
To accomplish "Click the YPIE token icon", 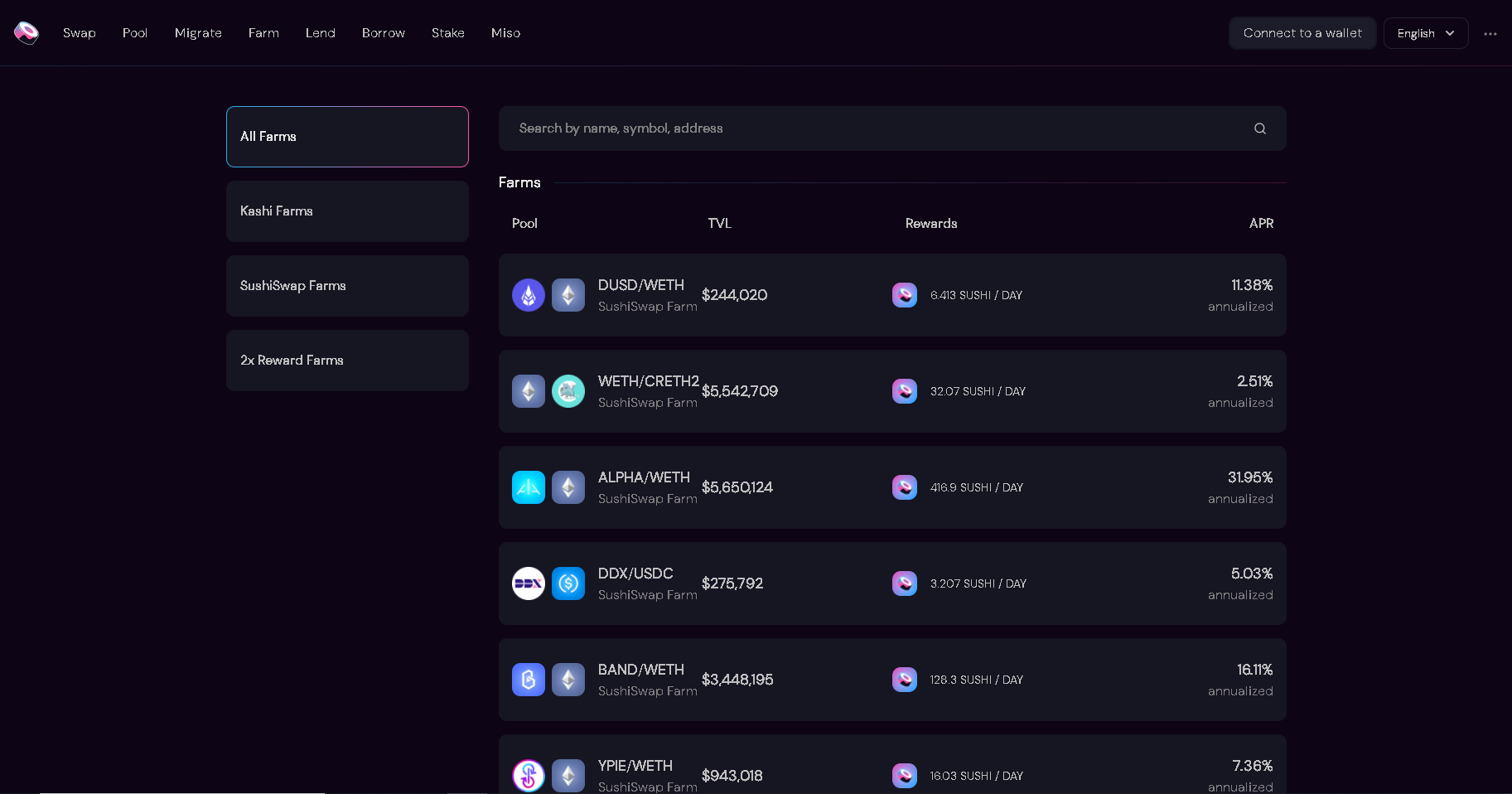I will [x=529, y=776].
